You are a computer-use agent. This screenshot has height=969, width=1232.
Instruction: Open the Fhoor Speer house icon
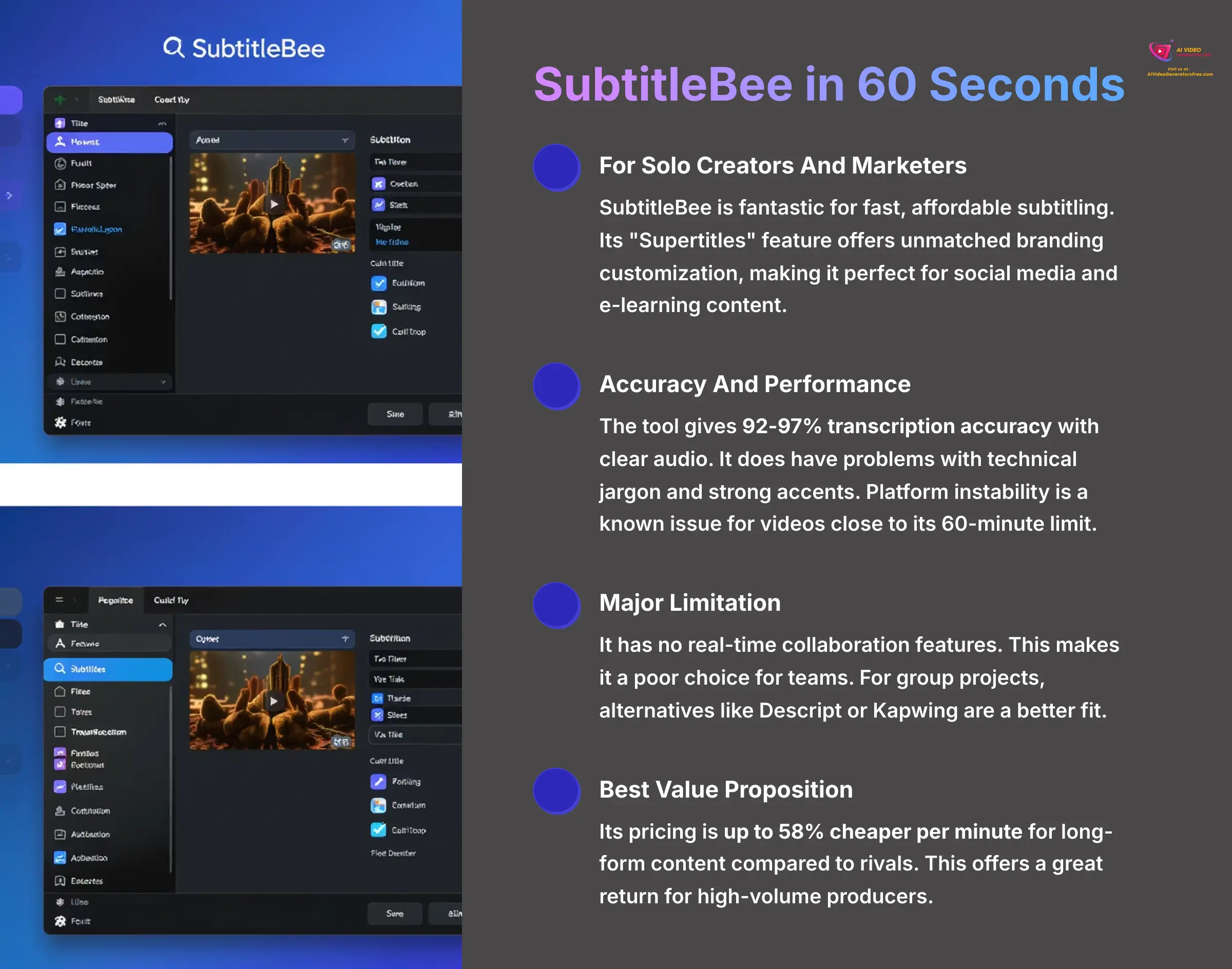60,185
